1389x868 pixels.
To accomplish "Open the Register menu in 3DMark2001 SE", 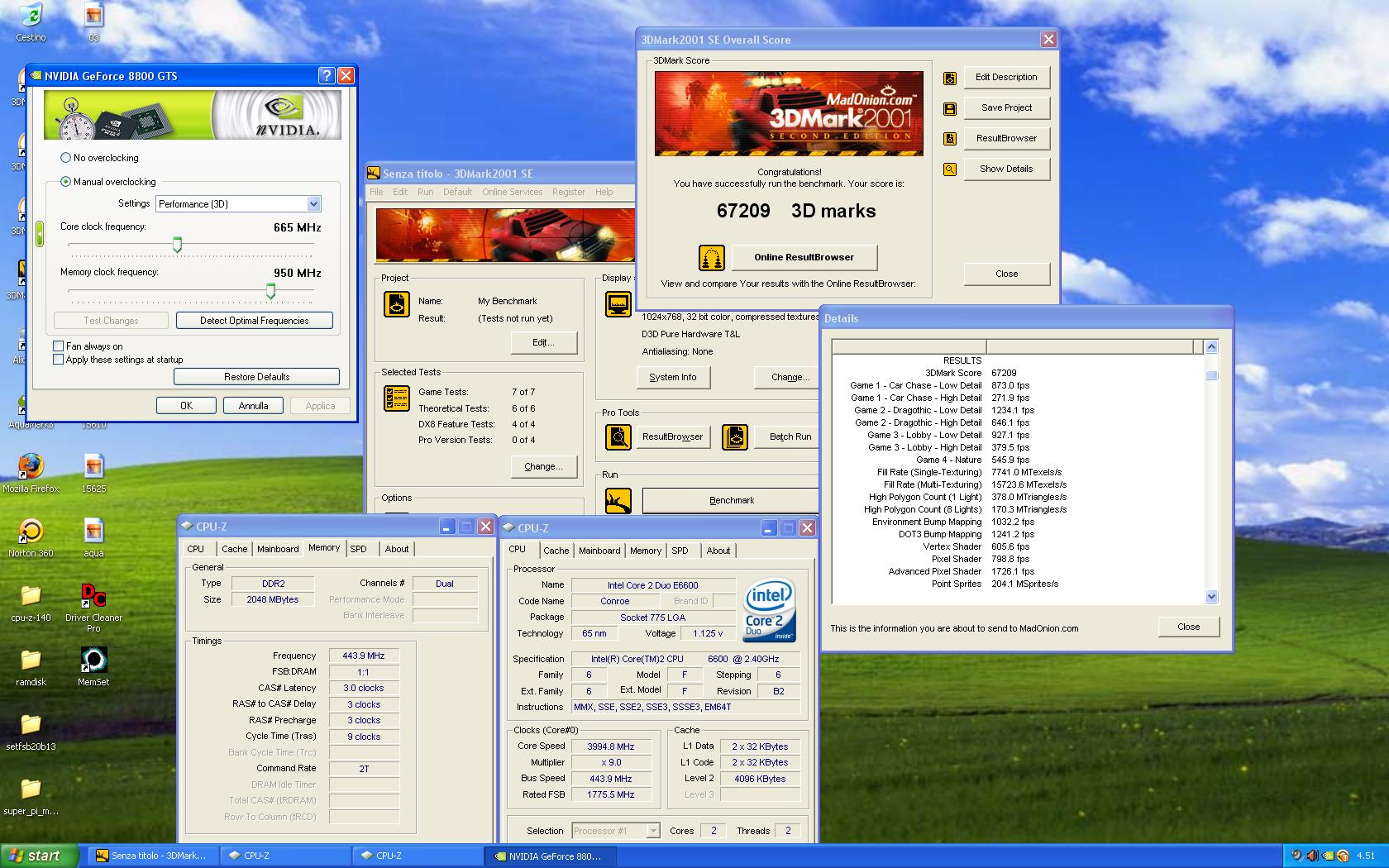I will 569,192.
